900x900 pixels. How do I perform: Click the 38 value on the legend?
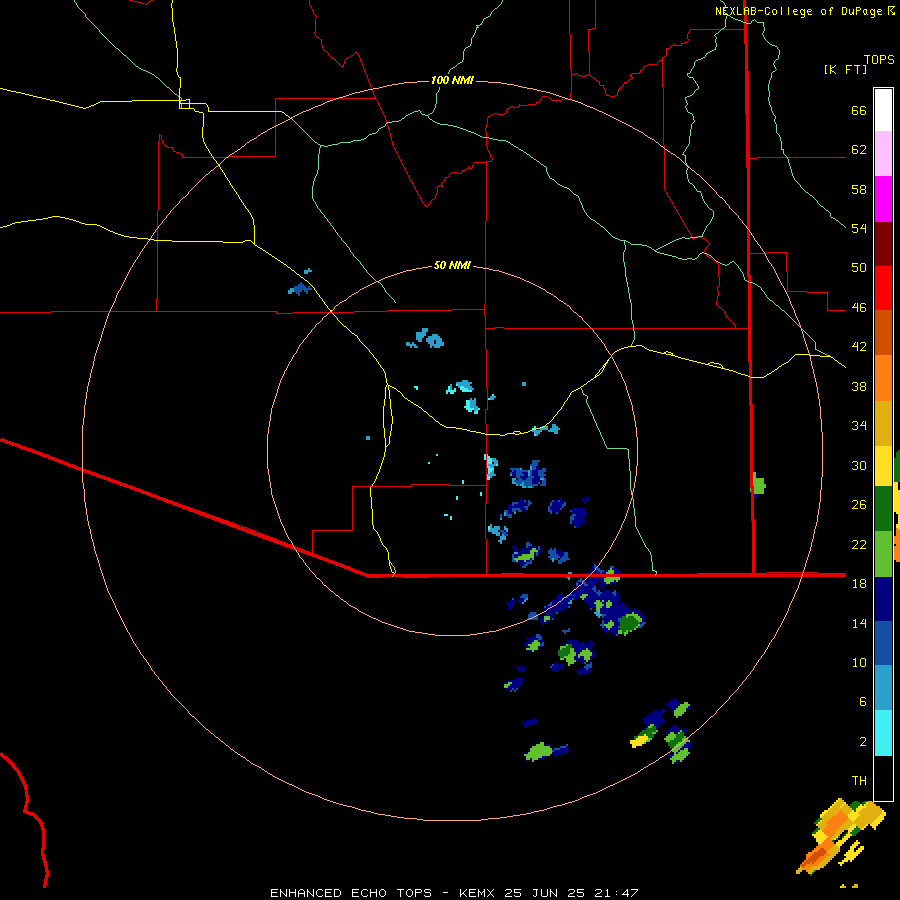pos(859,386)
